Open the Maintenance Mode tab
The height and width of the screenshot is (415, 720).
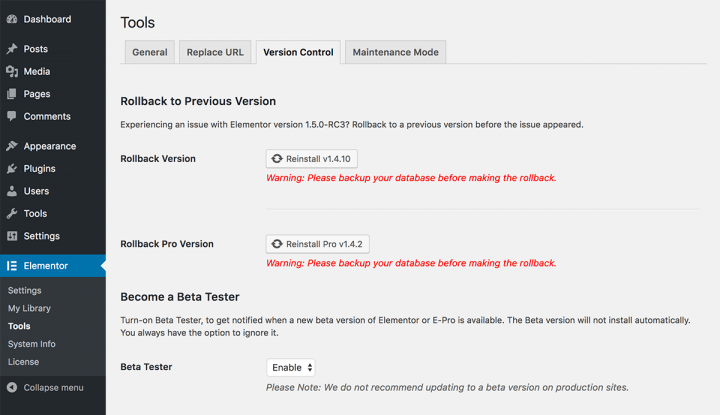[395, 52]
